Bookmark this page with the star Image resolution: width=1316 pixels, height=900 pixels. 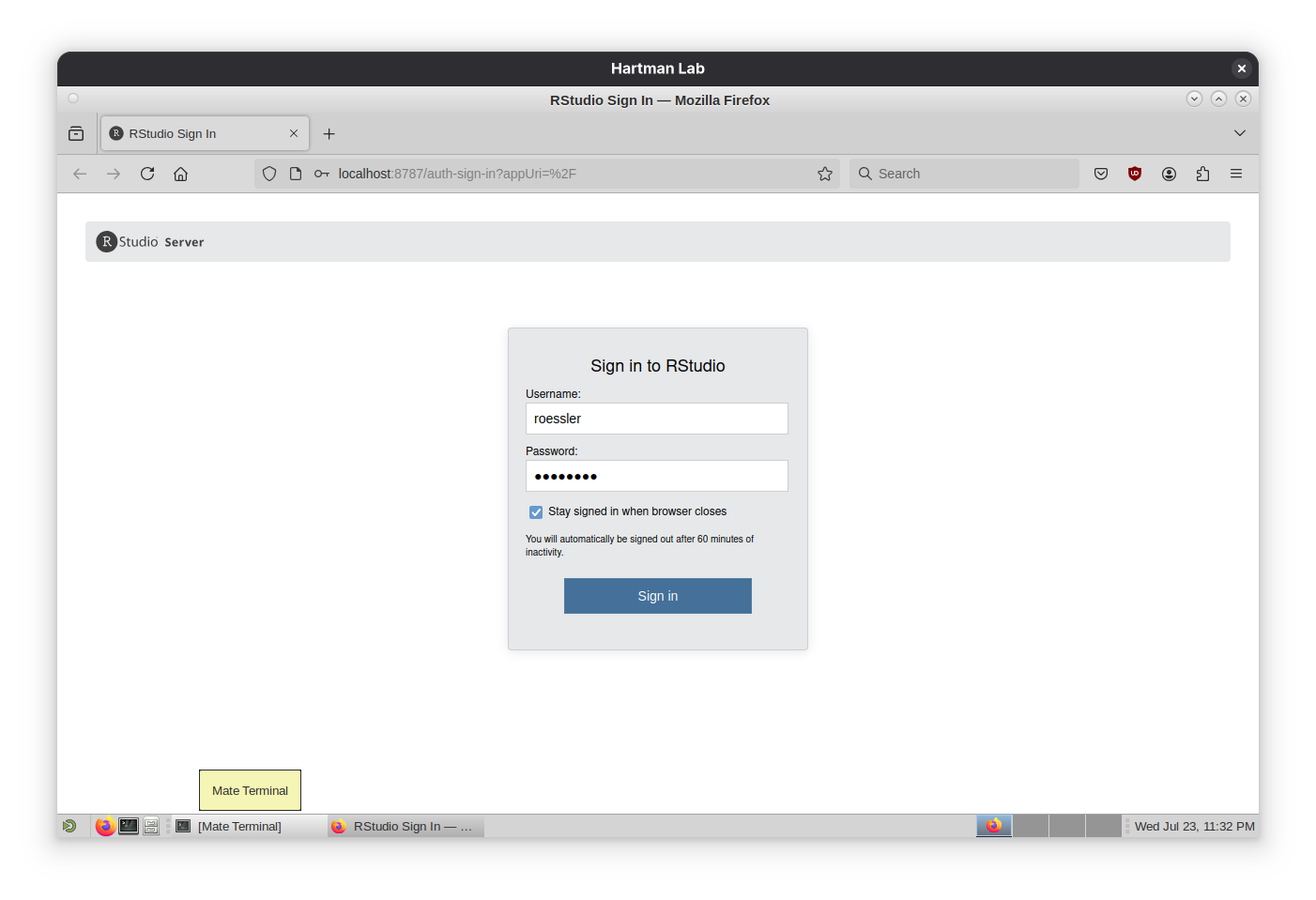(x=825, y=174)
